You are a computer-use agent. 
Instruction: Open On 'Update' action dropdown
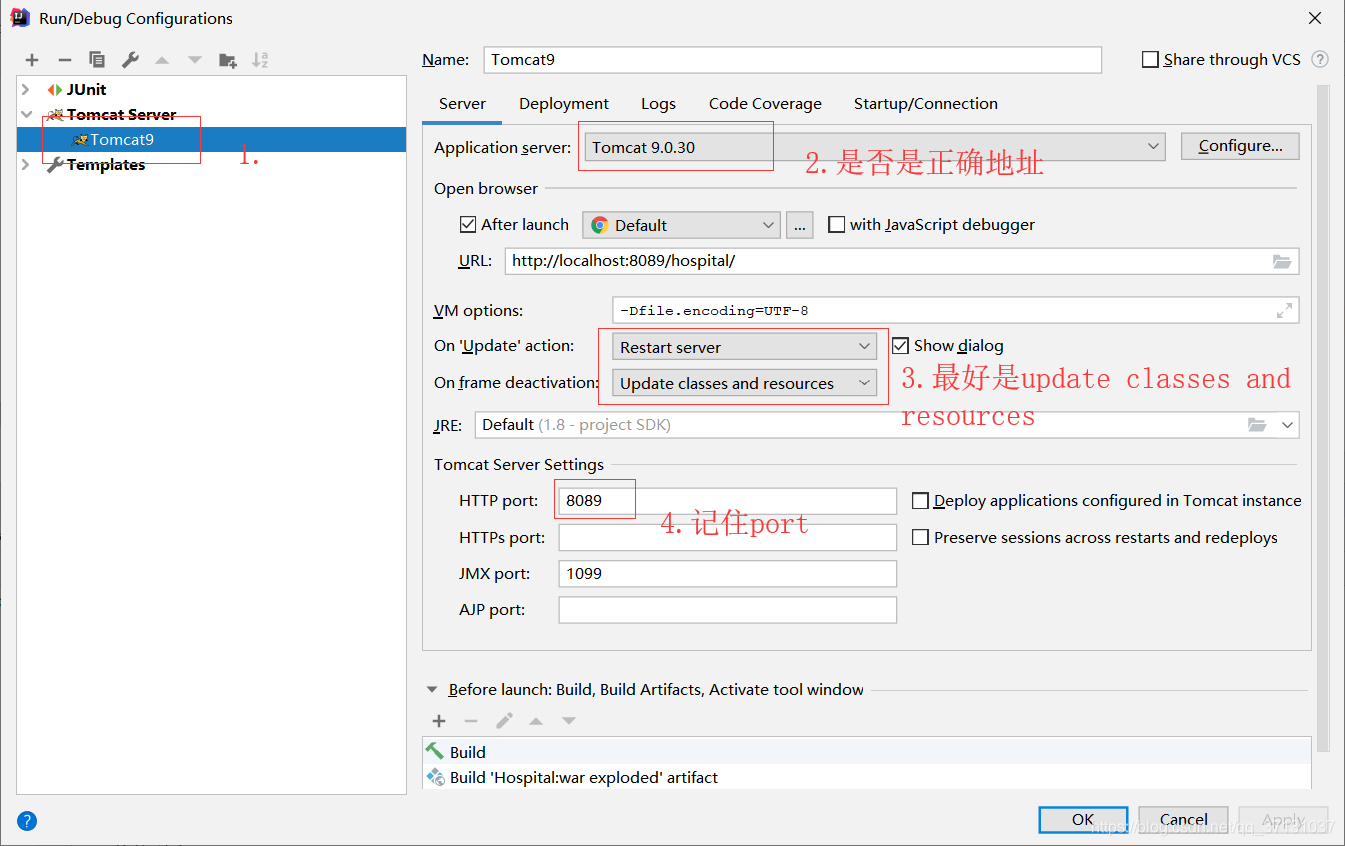point(744,347)
